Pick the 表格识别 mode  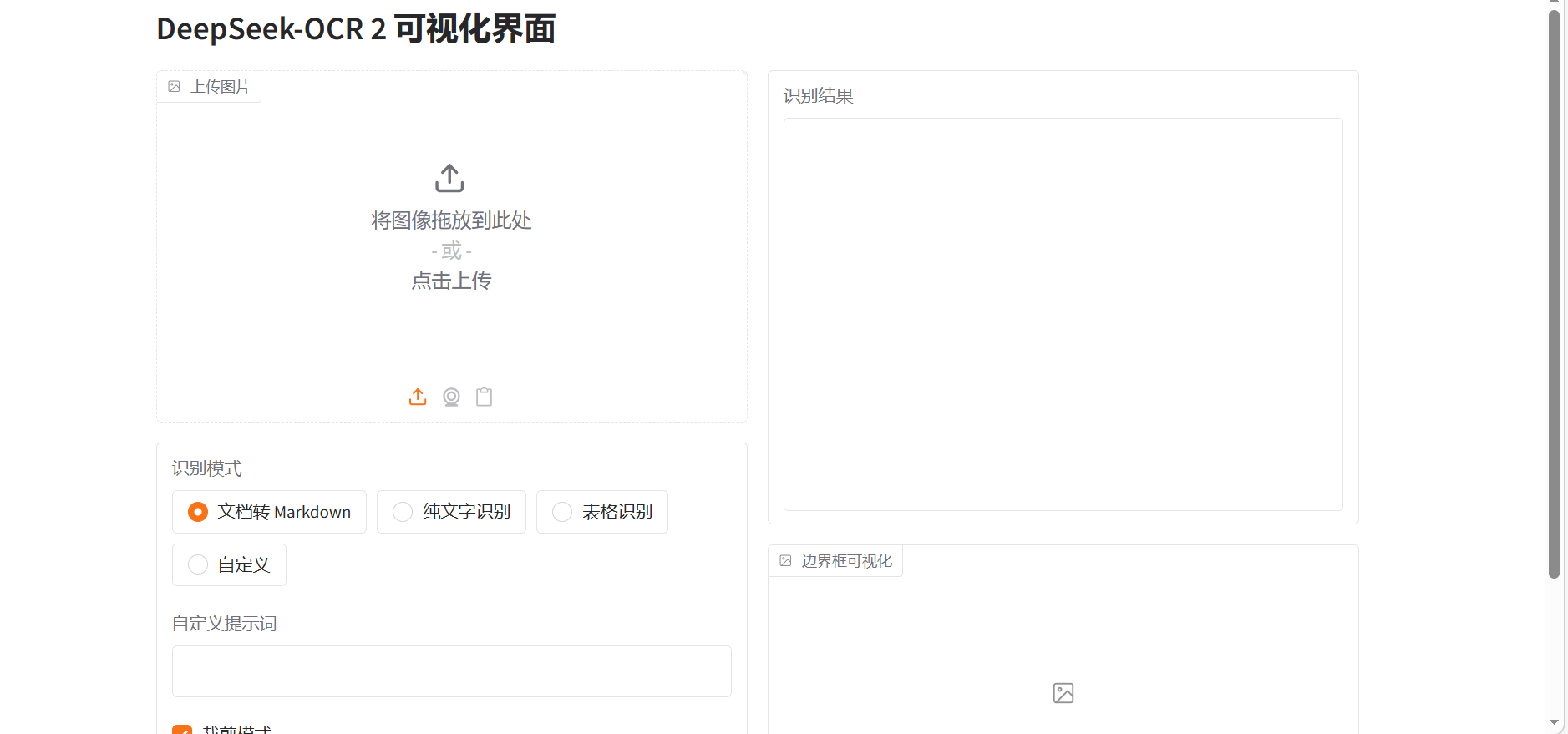click(562, 512)
